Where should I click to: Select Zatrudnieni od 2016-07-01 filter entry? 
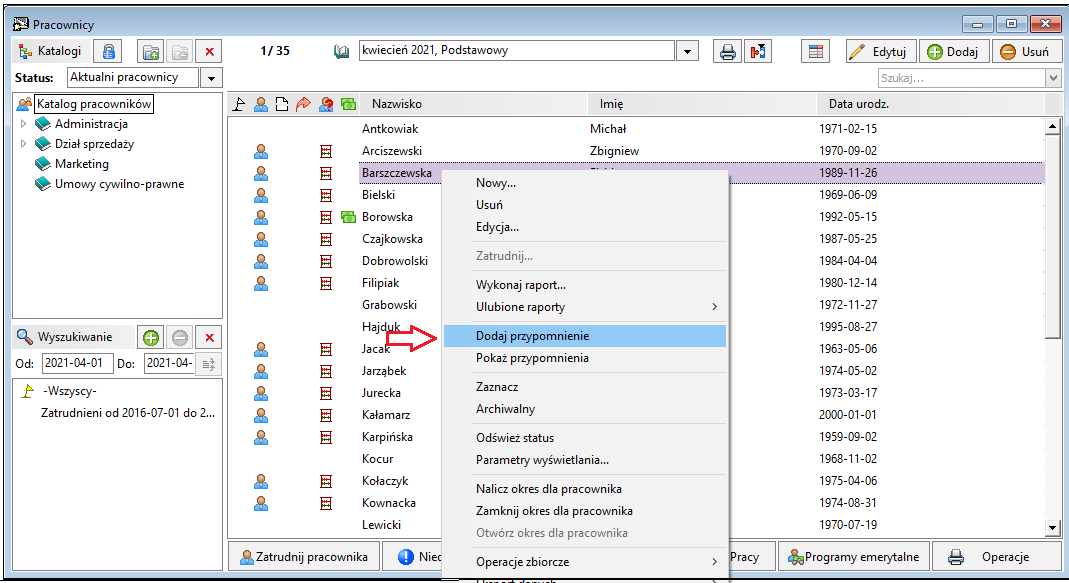[x=128, y=413]
